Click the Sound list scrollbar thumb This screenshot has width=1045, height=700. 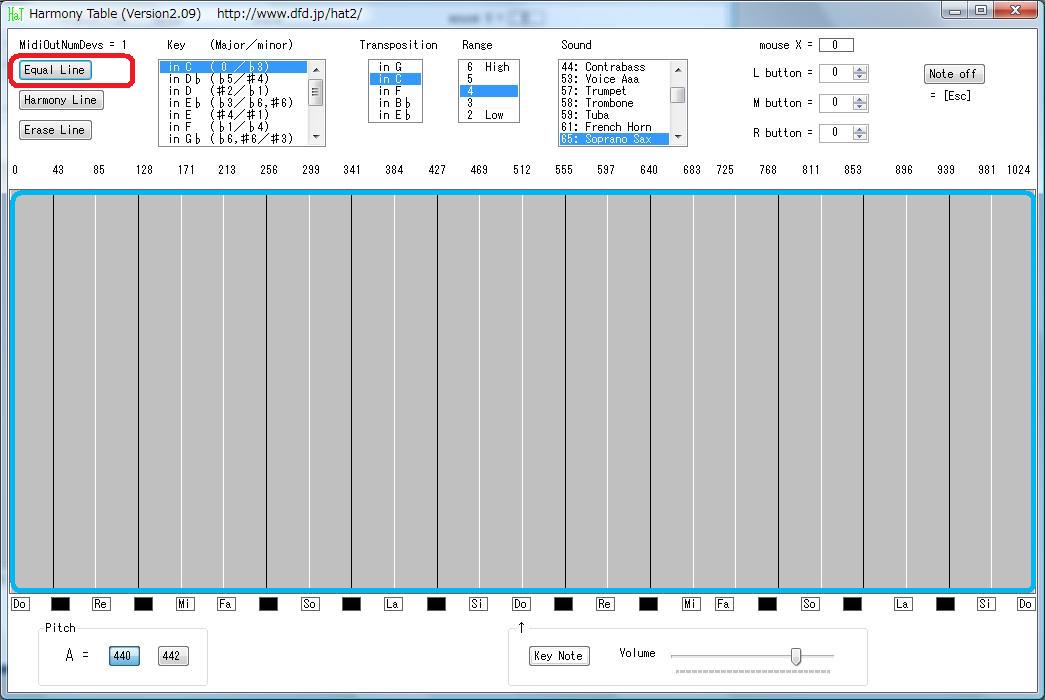click(678, 95)
